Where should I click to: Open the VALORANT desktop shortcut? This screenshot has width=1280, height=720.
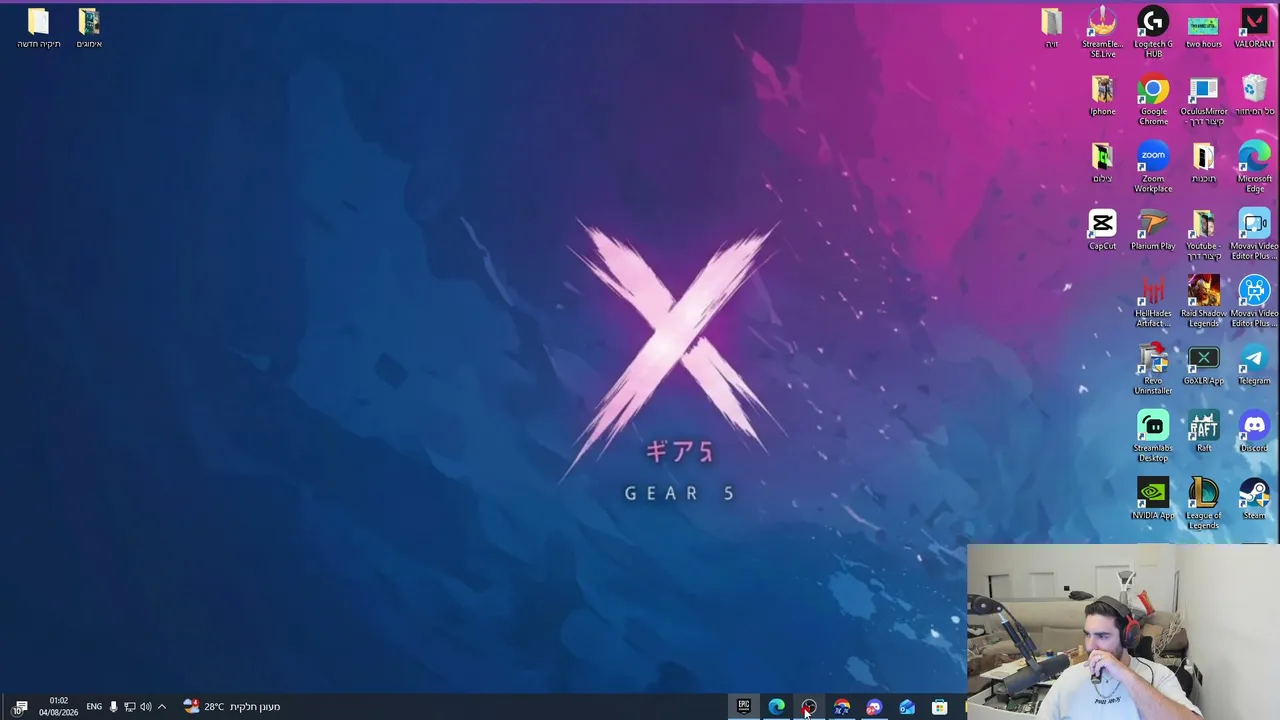point(1254,28)
